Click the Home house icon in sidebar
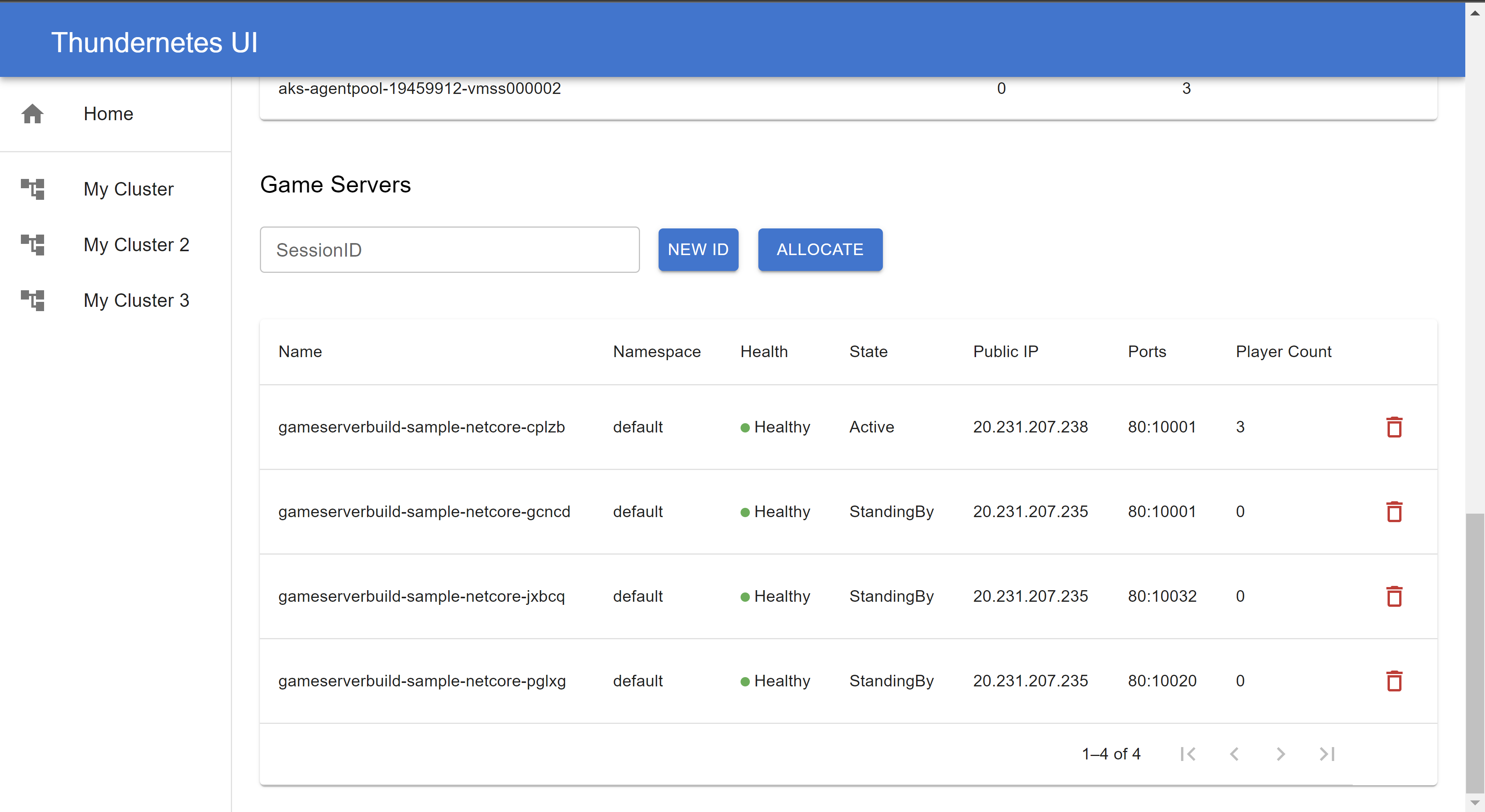This screenshot has height=812, width=1485. click(32, 114)
